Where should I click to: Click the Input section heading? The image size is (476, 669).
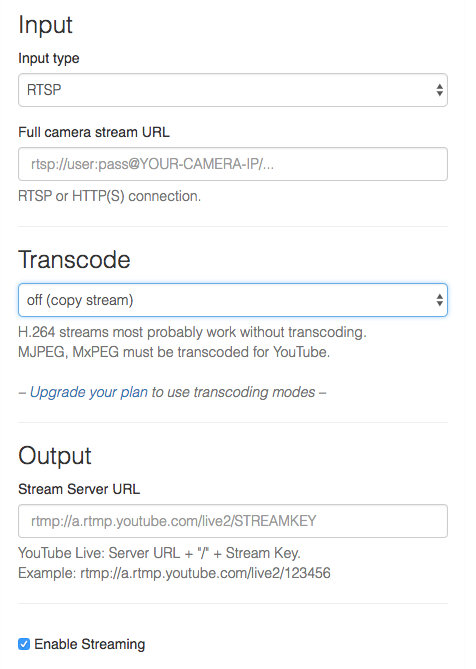pyautogui.click(x=45, y=25)
